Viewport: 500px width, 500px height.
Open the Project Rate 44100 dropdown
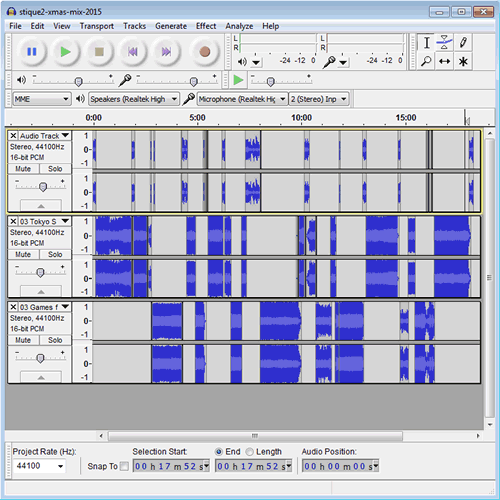click(39, 466)
